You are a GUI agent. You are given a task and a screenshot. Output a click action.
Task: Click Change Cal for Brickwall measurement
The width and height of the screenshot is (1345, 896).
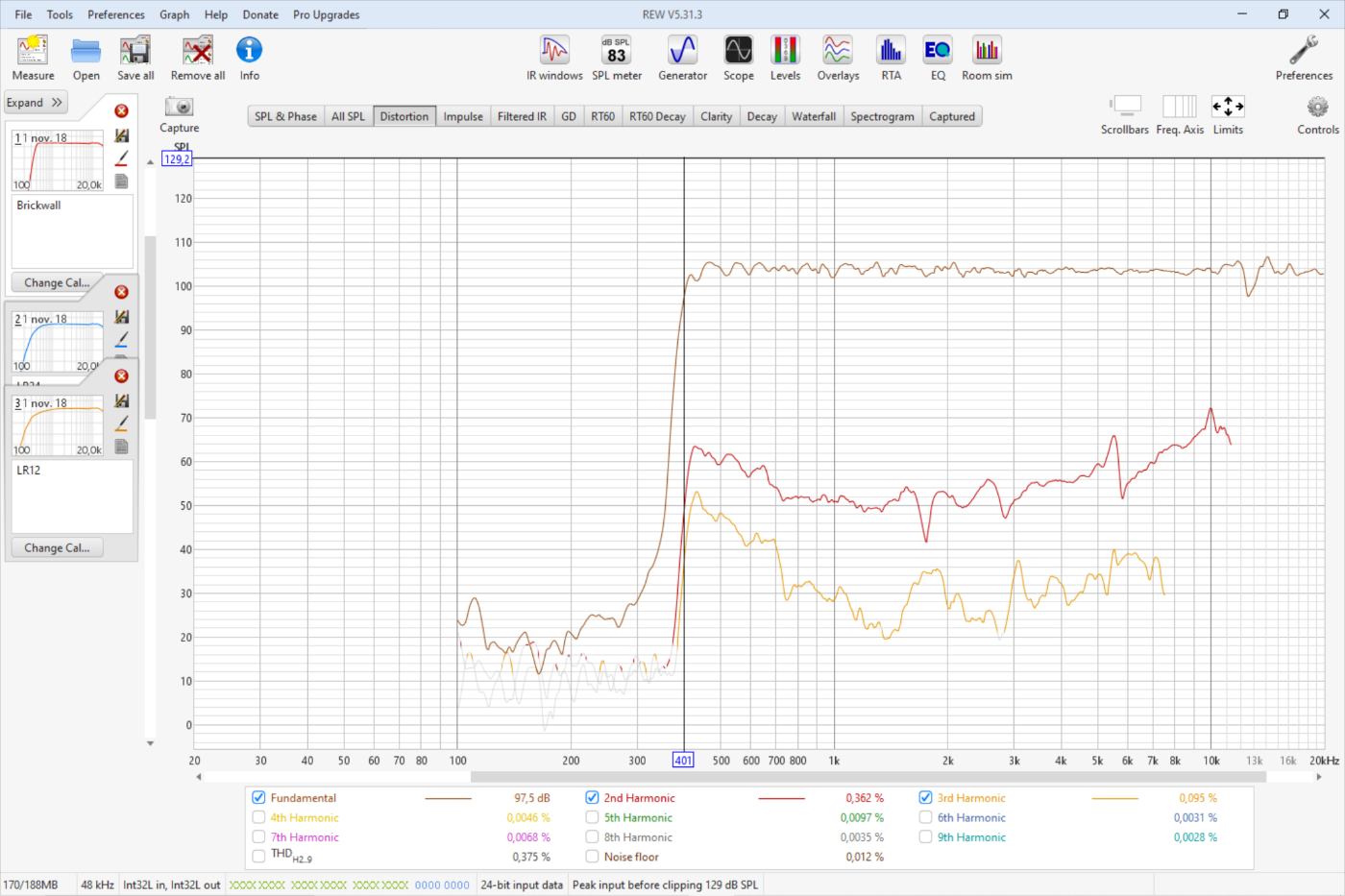pyautogui.click(x=57, y=282)
